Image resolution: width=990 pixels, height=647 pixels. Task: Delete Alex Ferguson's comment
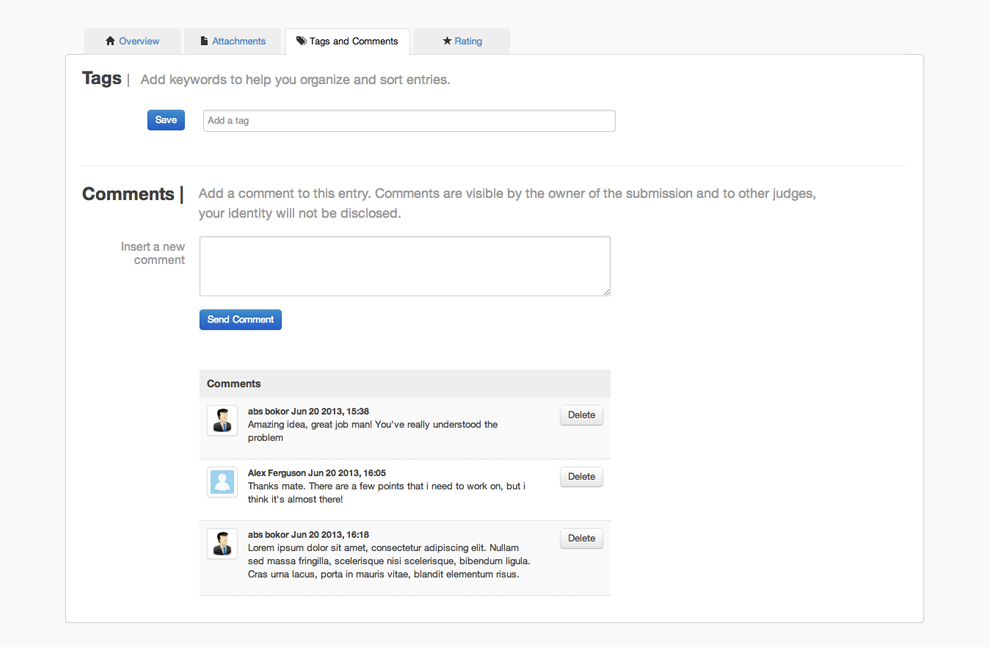coord(581,477)
